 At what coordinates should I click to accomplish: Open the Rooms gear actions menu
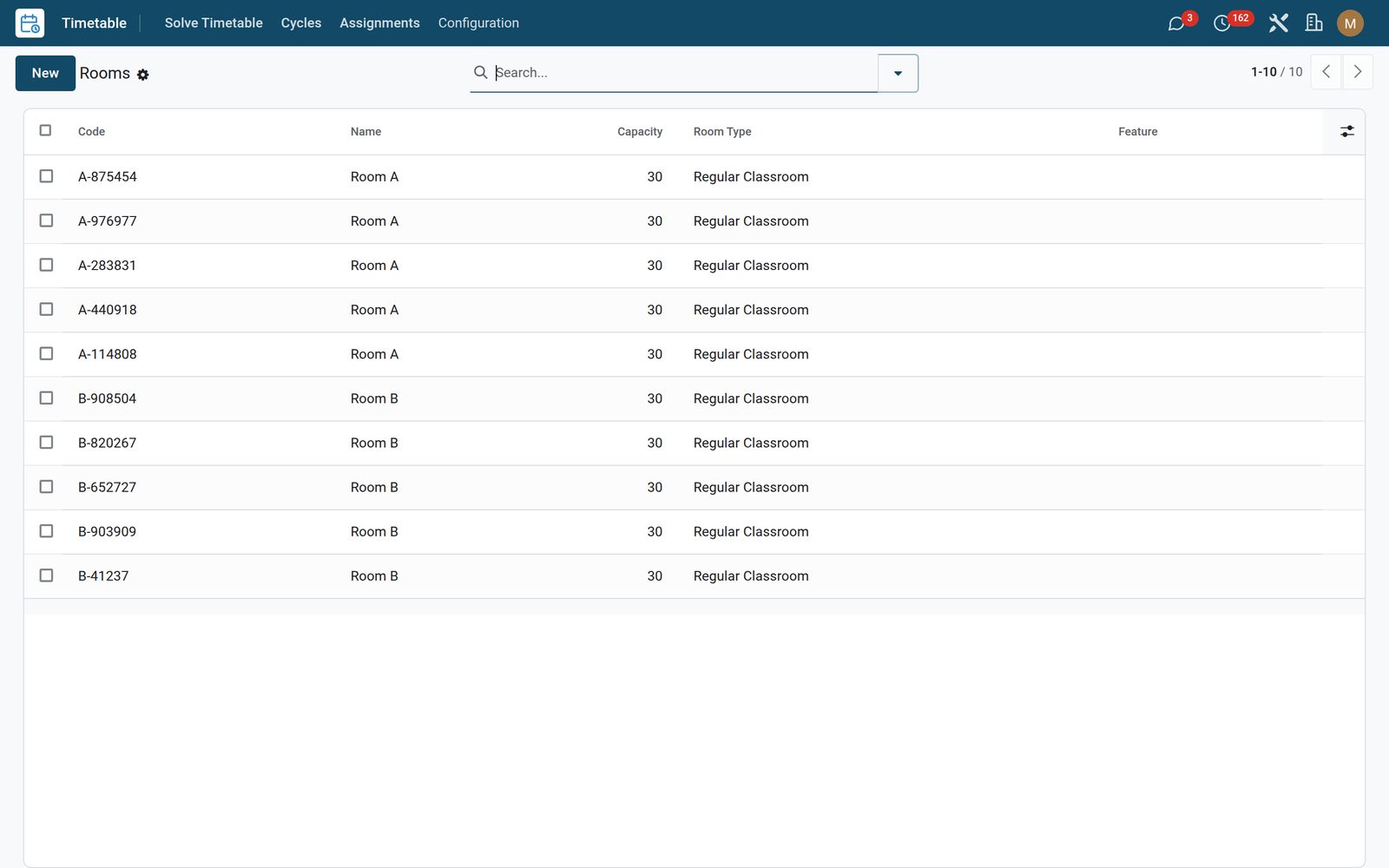(143, 75)
